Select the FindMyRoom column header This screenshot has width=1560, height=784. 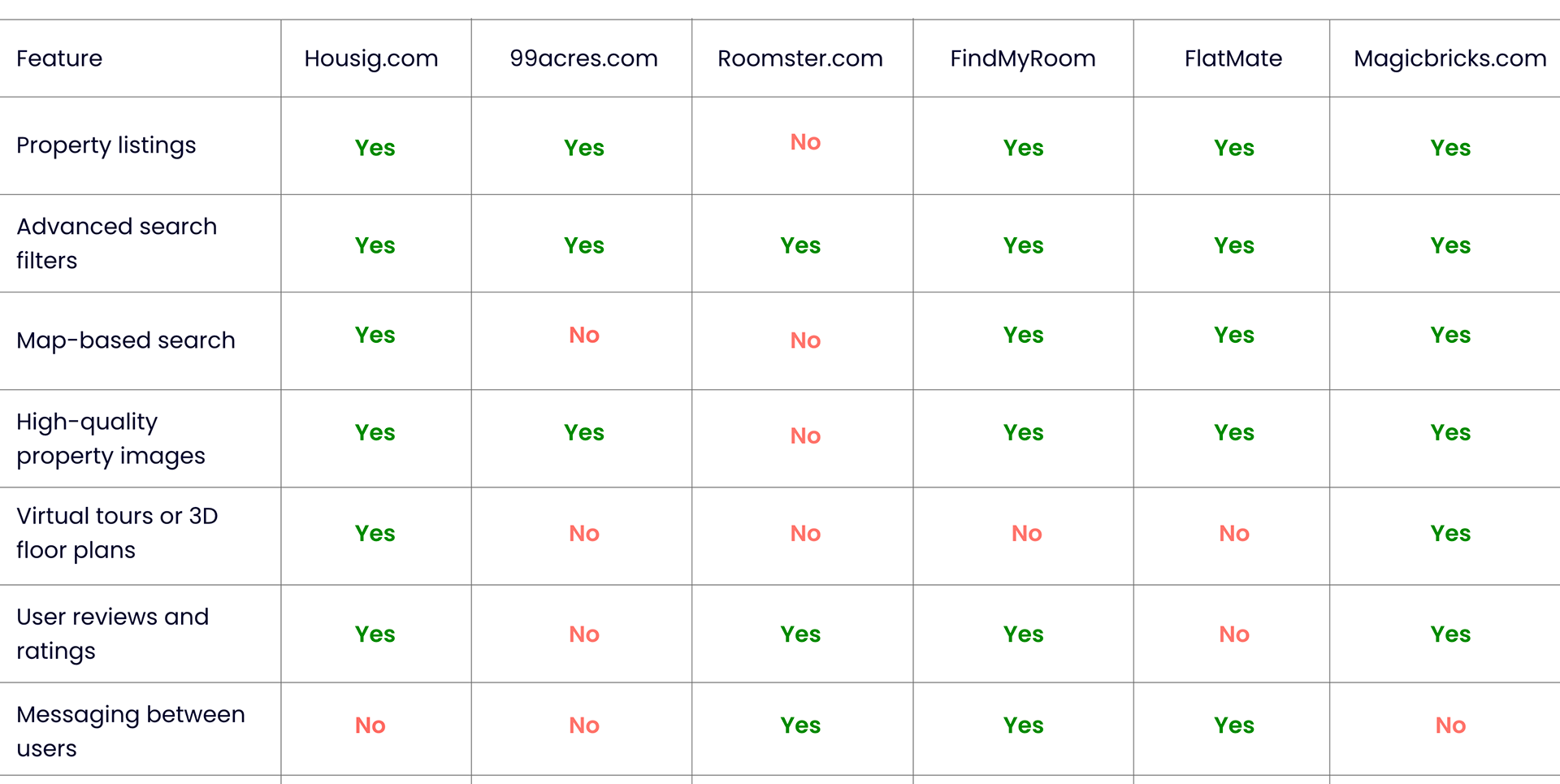[x=1023, y=59]
